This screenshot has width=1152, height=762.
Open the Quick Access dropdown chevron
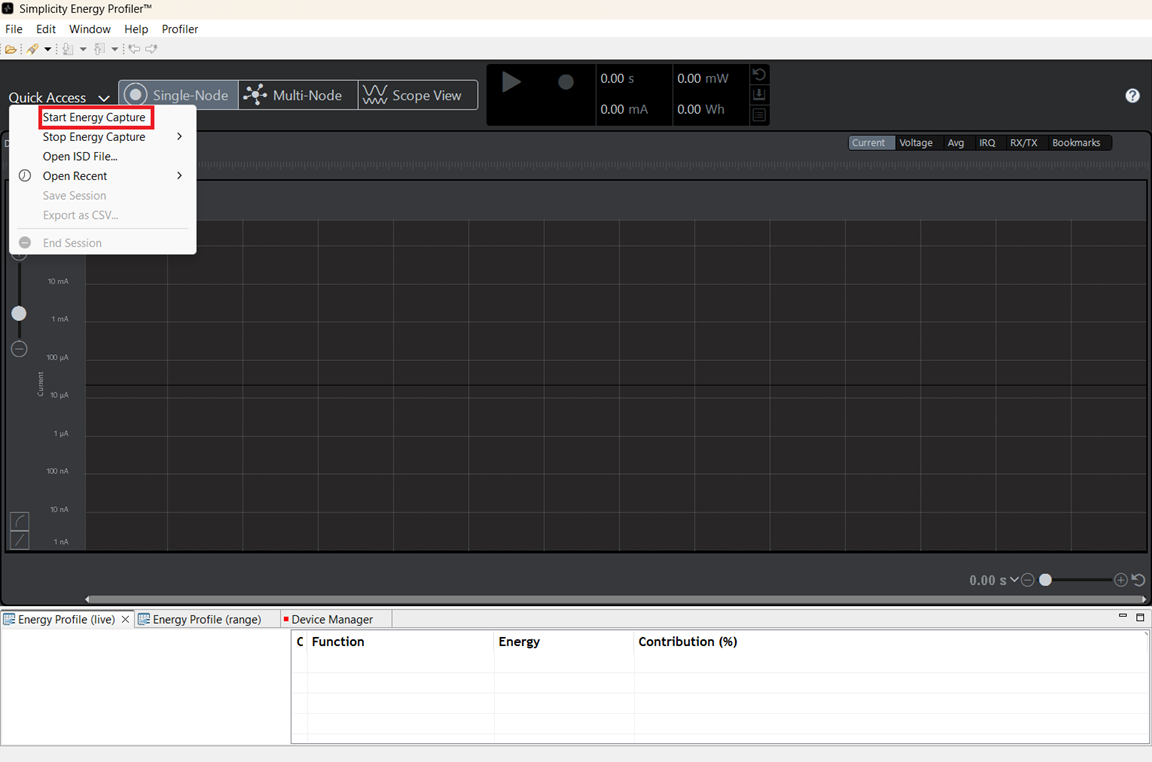click(104, 97)
